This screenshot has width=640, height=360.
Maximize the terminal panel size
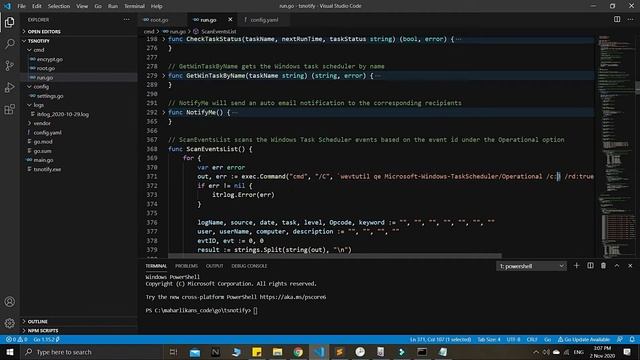click(617, 266)
